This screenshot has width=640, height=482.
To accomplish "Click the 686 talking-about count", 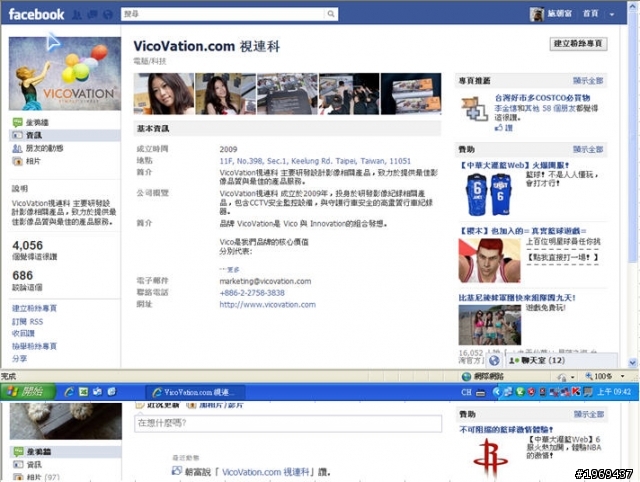I will click(22, 276).
